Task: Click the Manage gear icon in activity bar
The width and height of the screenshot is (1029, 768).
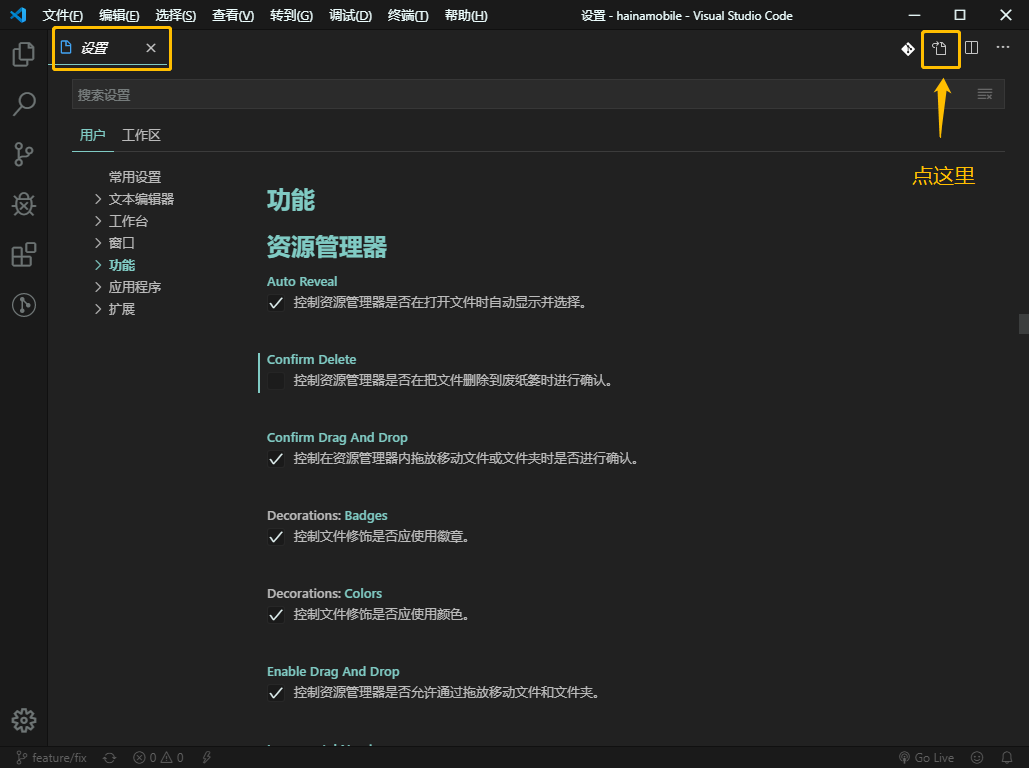Action: point(24,720)
